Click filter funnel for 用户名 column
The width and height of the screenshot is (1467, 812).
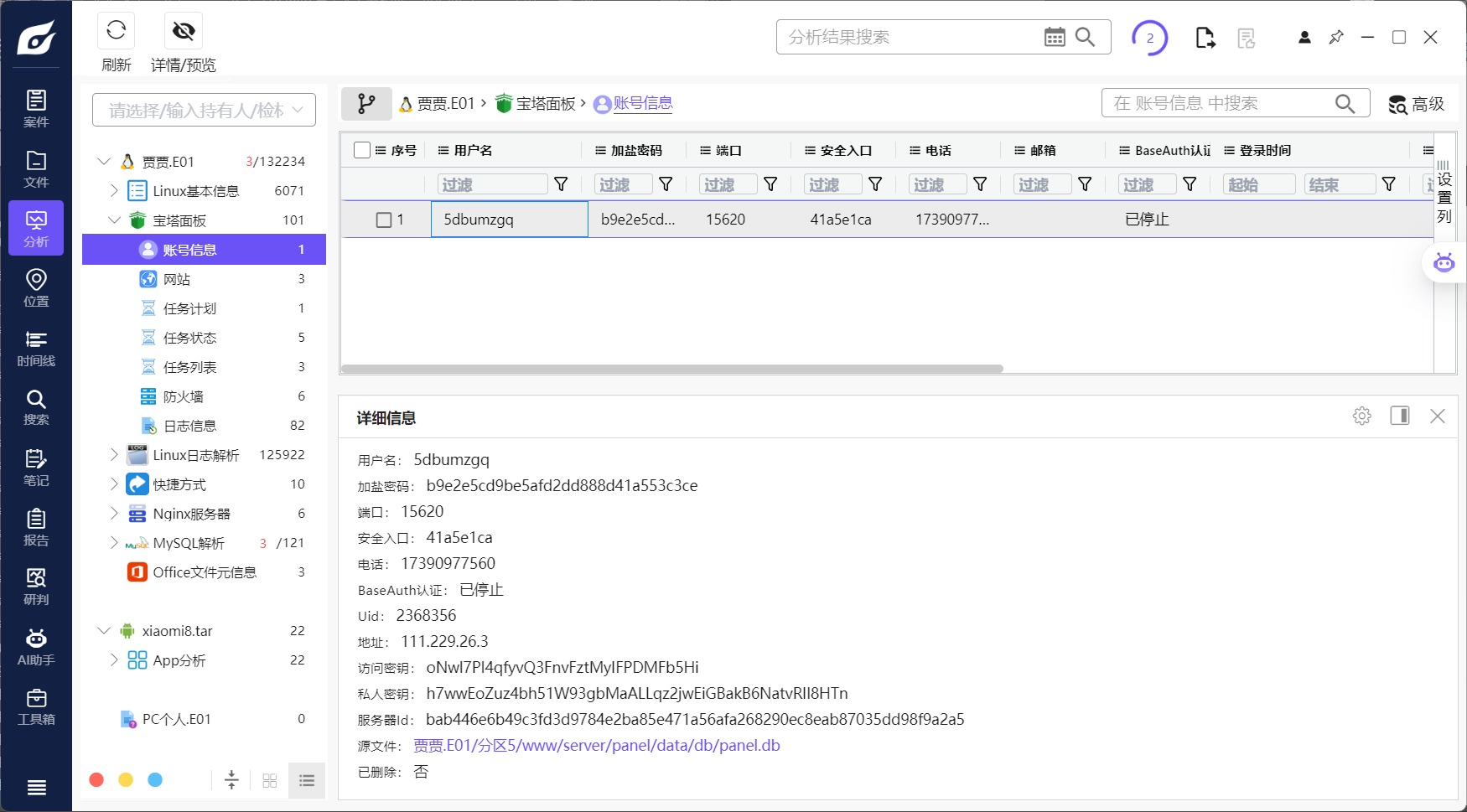(561, 184)
